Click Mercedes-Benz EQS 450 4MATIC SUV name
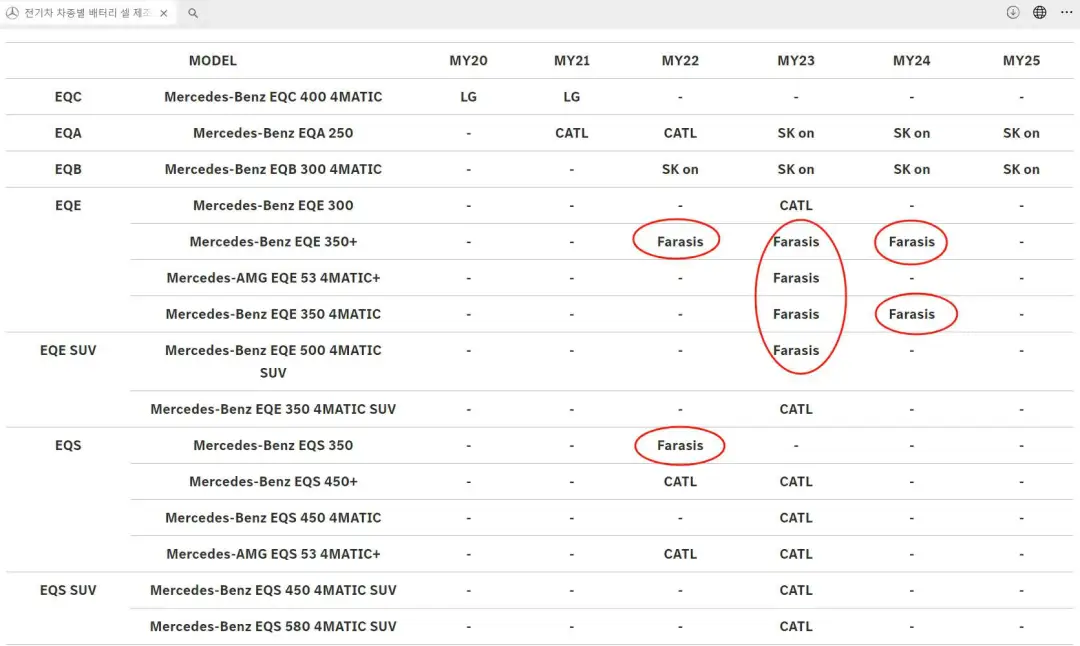Viewport: 1080px width, 646px height. pos(273,590)
